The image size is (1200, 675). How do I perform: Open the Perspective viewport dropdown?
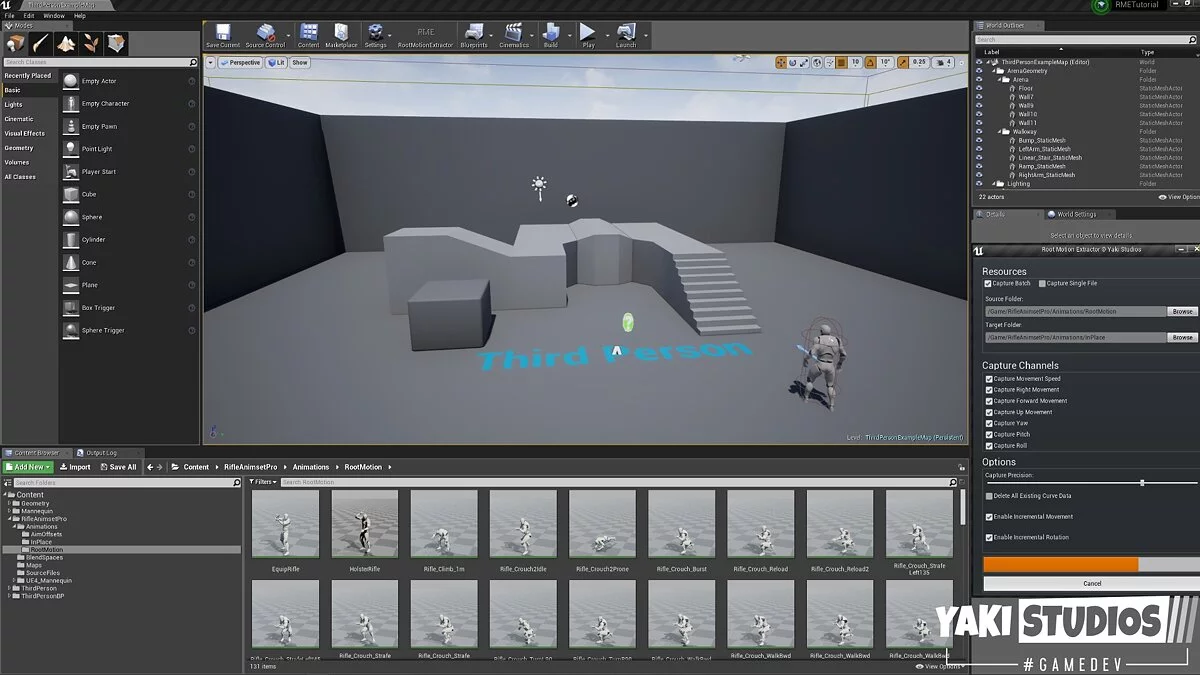(x=240, y=62)
